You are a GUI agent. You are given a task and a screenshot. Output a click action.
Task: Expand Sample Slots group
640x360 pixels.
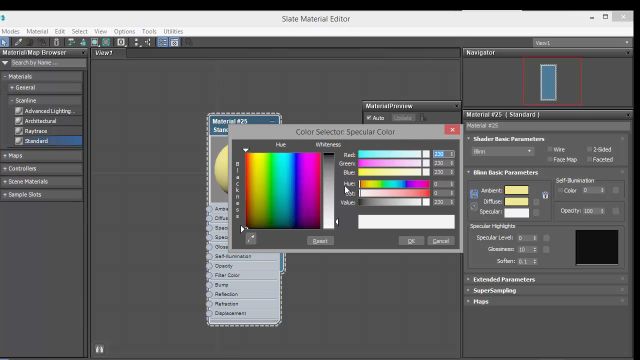[5, 195]
